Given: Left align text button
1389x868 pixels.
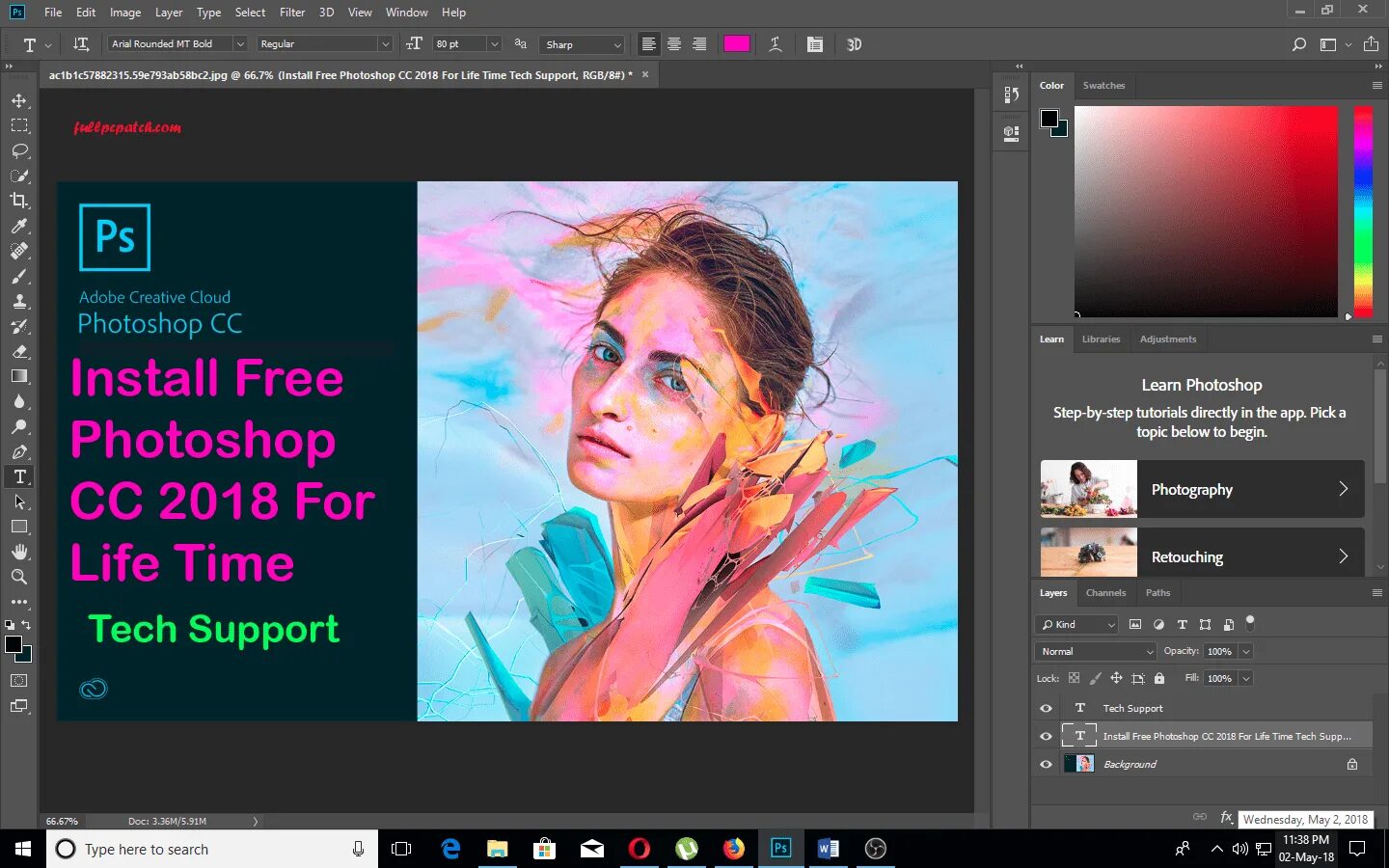Looking at the screenshot, I should (x=649, y=44).
